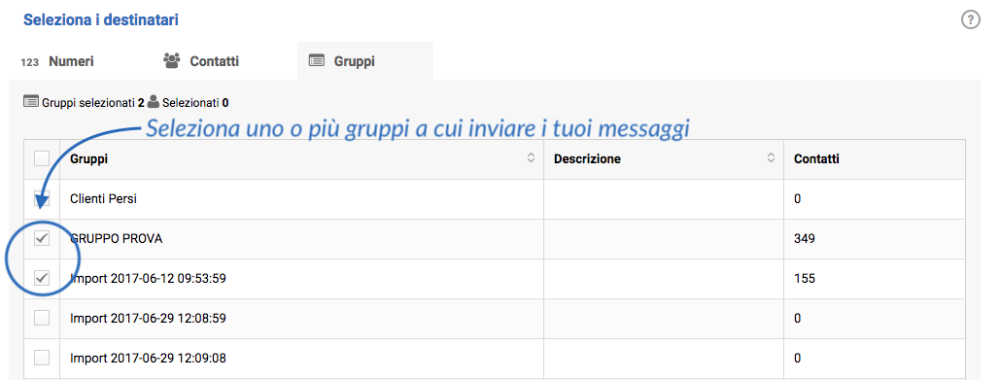Click the Descrizione column header label
This screenshot has height=380, width=1000.
587,159
